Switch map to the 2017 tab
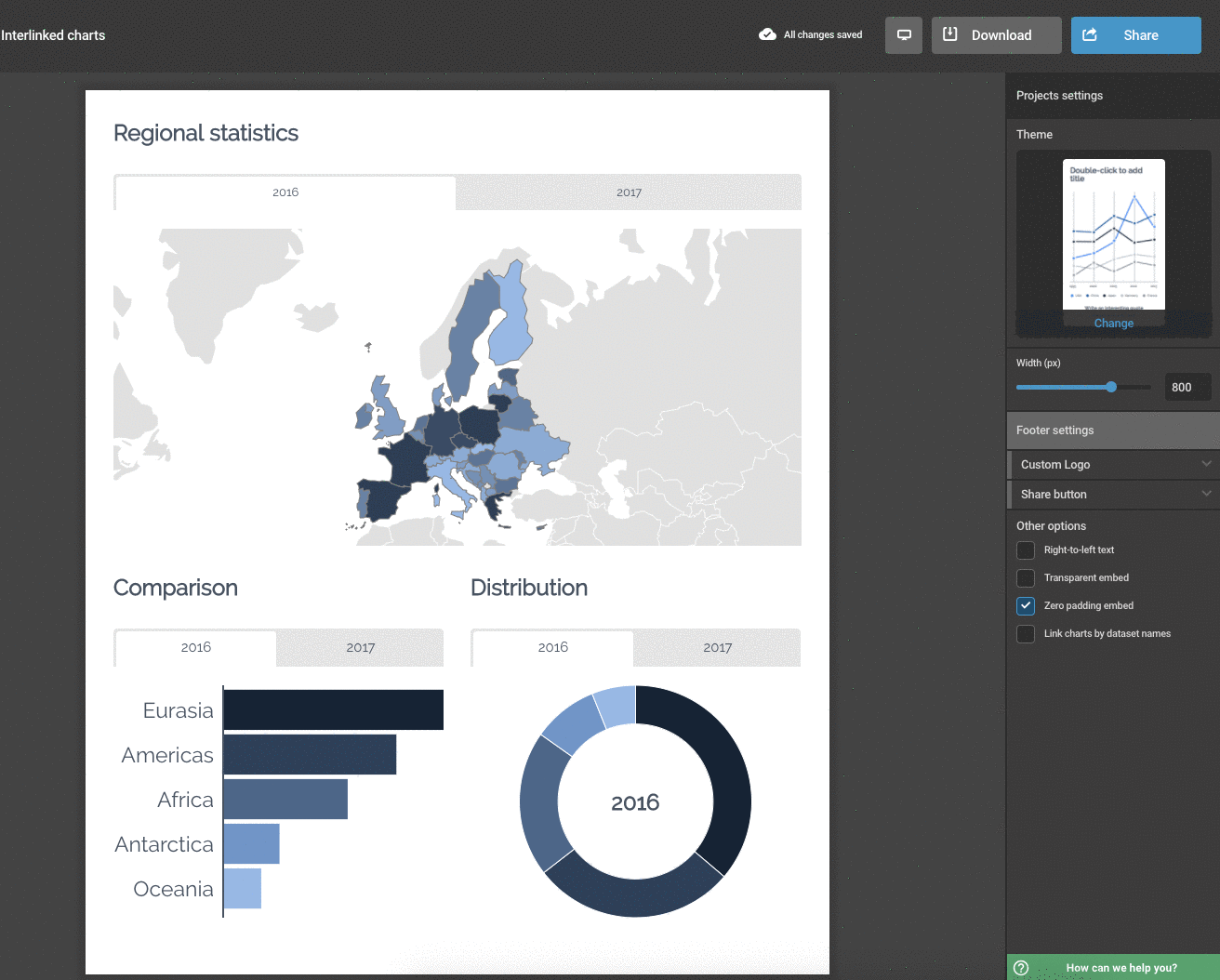 [629, 192]
